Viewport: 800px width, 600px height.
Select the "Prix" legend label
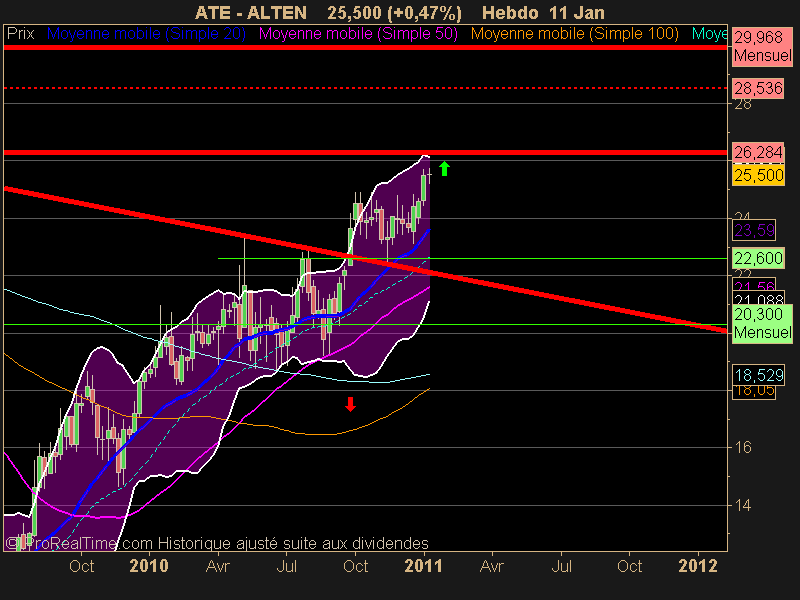[x=20, y=34]
